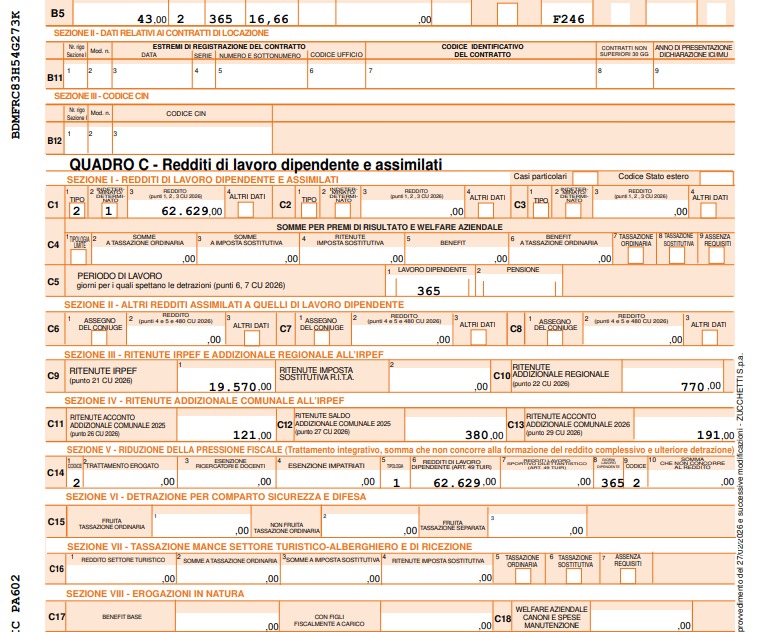Tick the C1 Altri Dati checkbox

245,210
